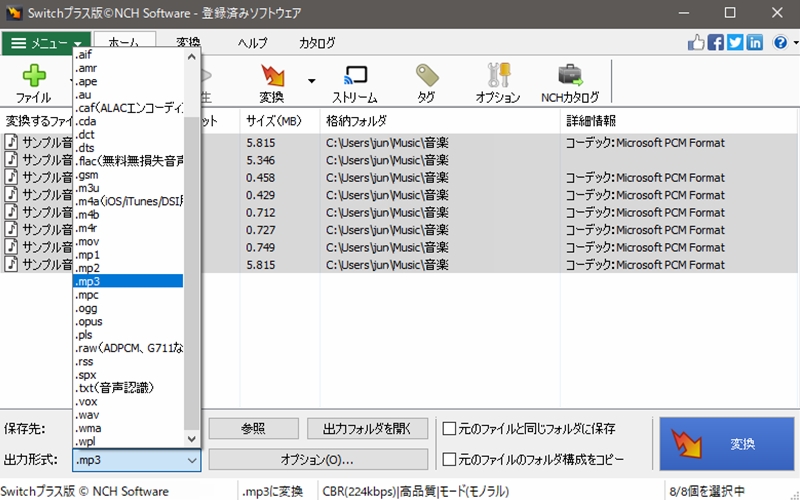The height and width of the screenshot is (500, 800).
Task: Click 5.346 size cell
Action: 261,160
